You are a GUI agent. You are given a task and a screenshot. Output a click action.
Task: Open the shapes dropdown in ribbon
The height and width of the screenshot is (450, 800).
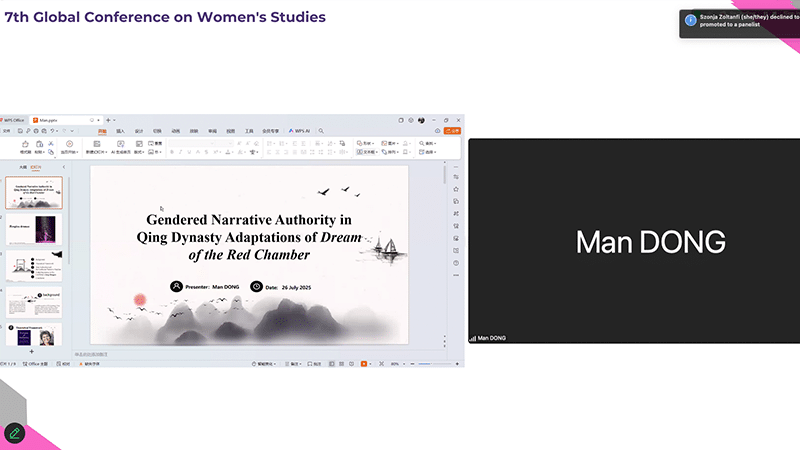pyautogui.click(x=366, y=143)
